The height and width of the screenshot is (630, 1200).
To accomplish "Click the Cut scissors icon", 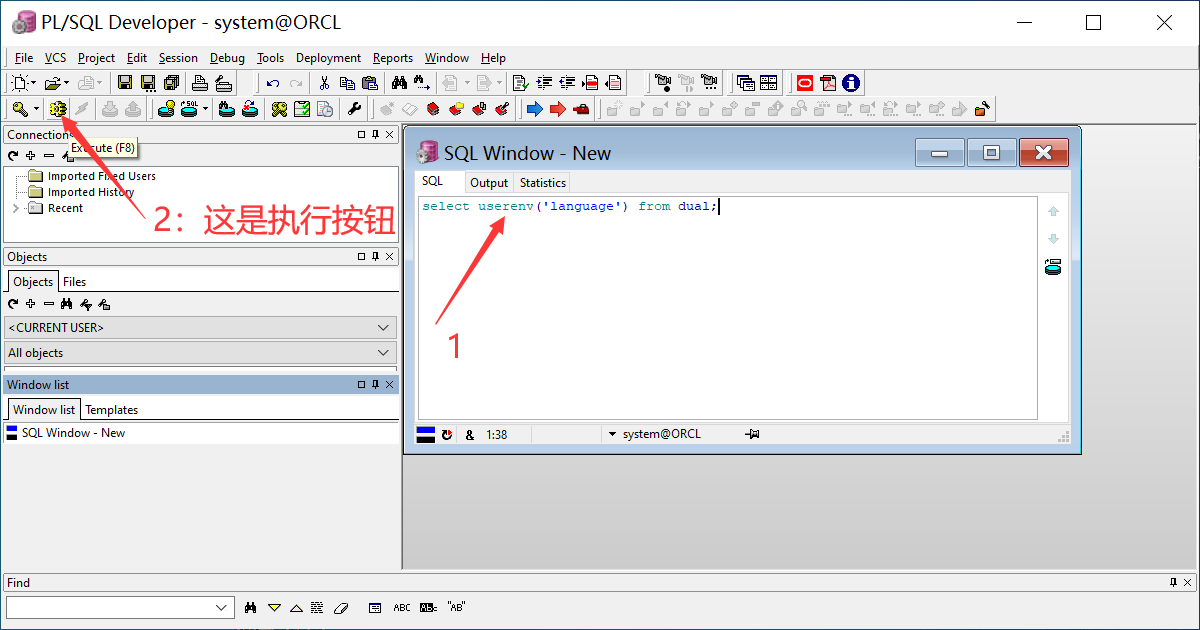I will [324, 83].
